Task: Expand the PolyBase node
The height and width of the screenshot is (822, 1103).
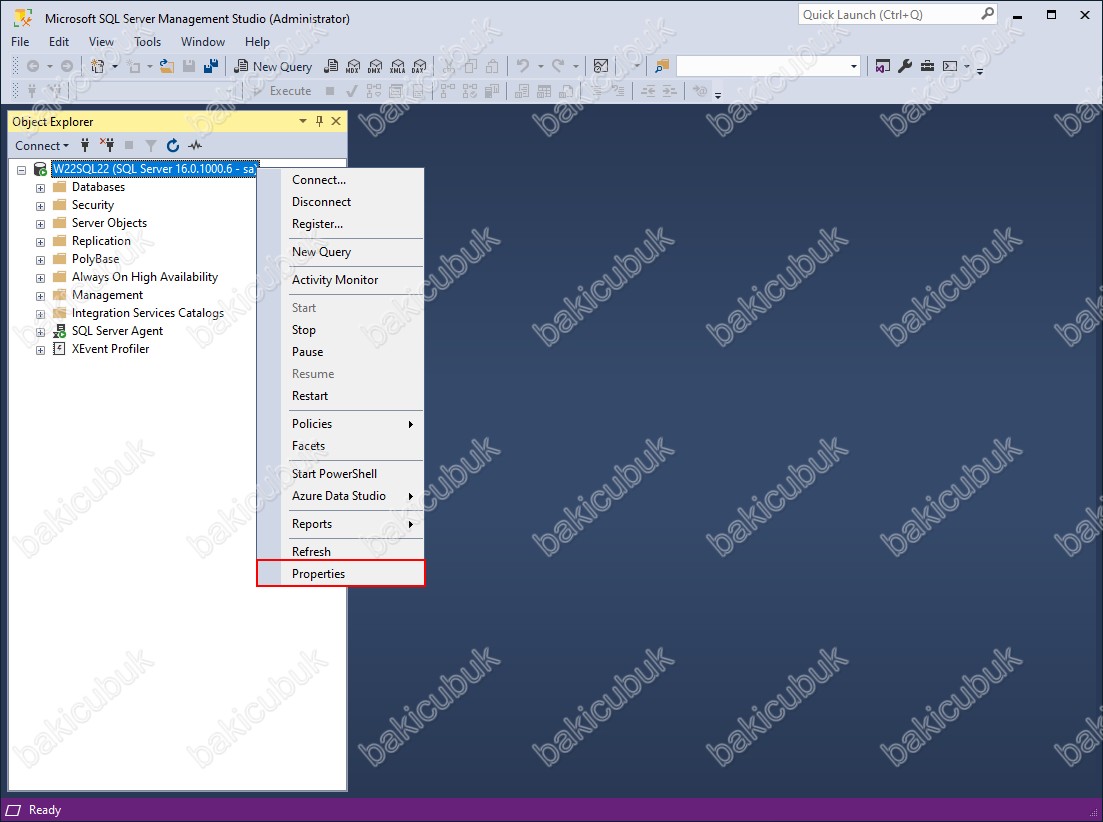Action: (x=40, y=259)
